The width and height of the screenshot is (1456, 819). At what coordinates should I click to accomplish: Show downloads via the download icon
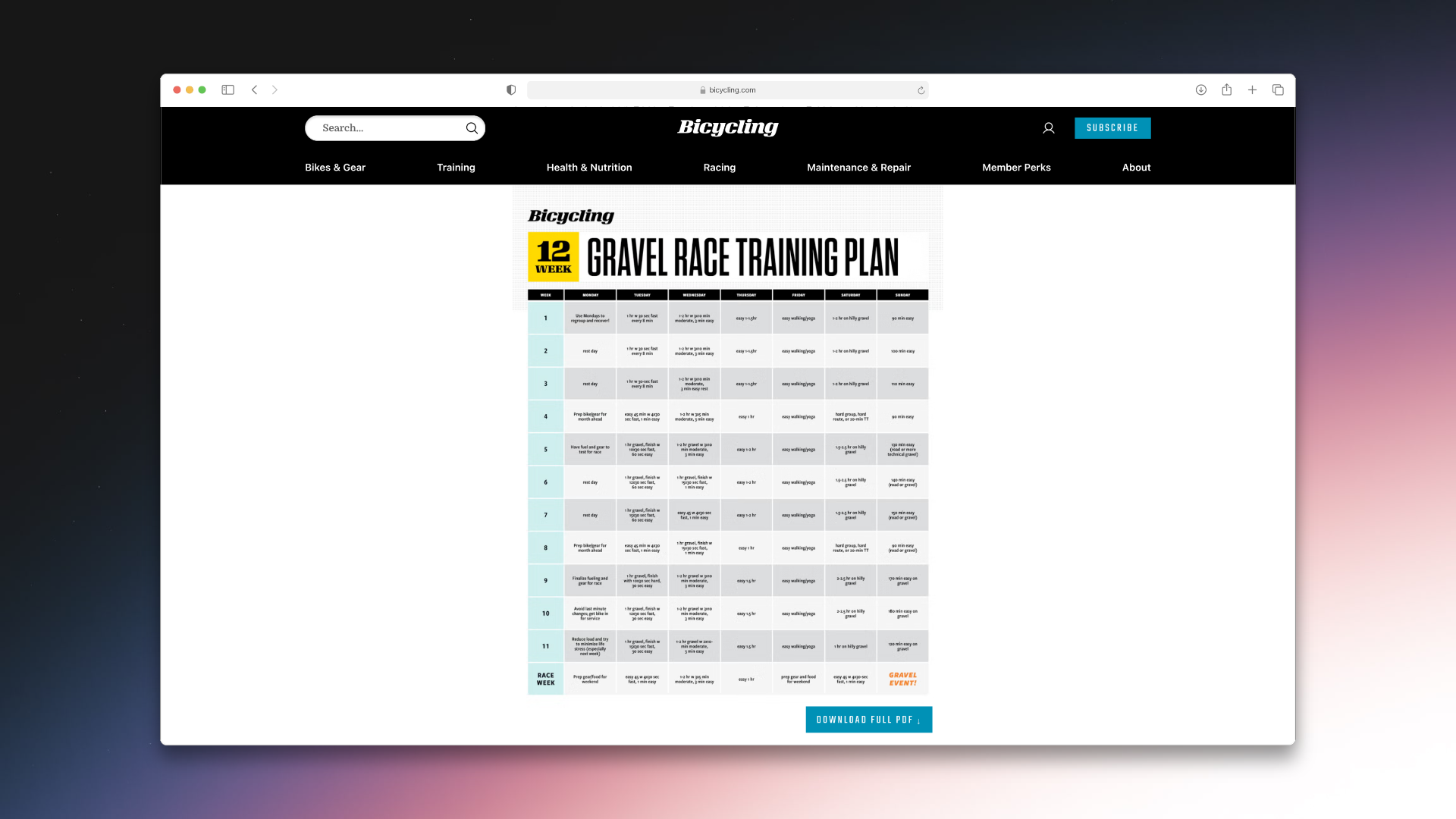pos(1201,89)
